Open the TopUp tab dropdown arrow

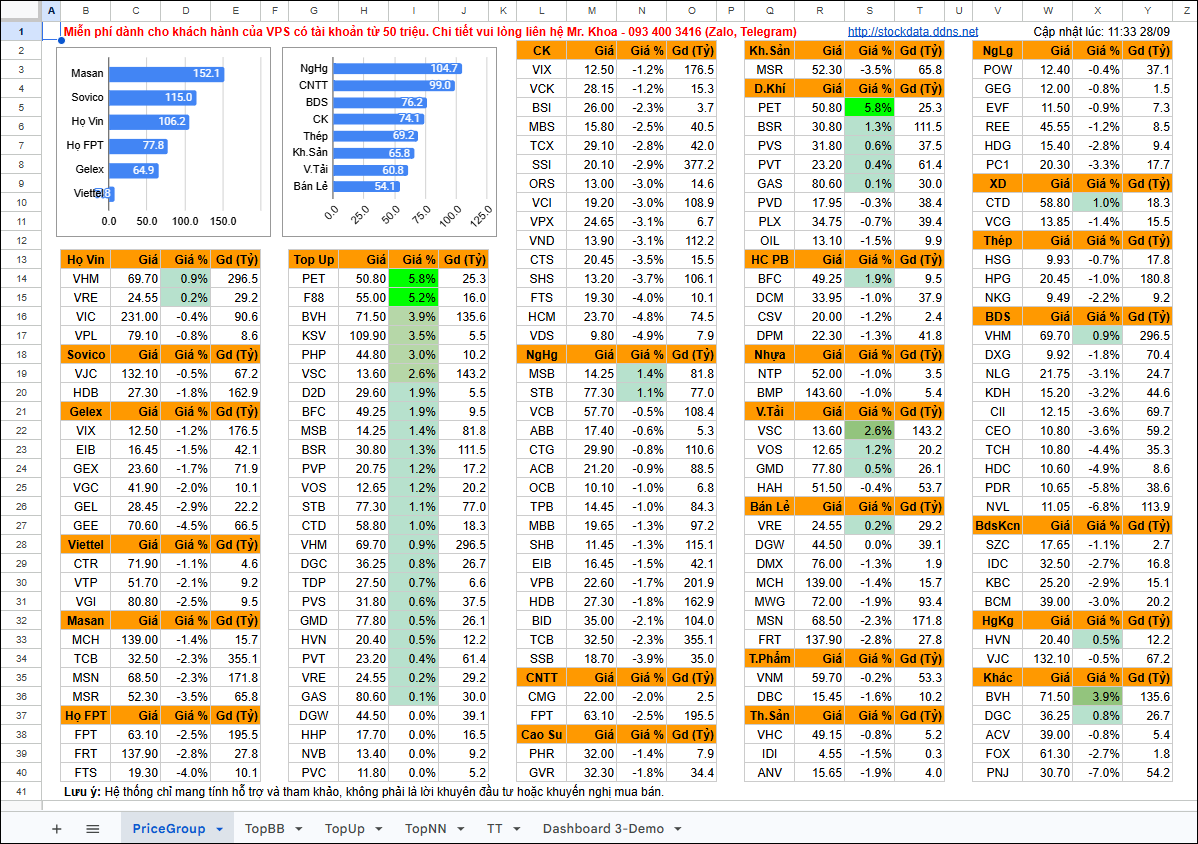coord(379,829)
